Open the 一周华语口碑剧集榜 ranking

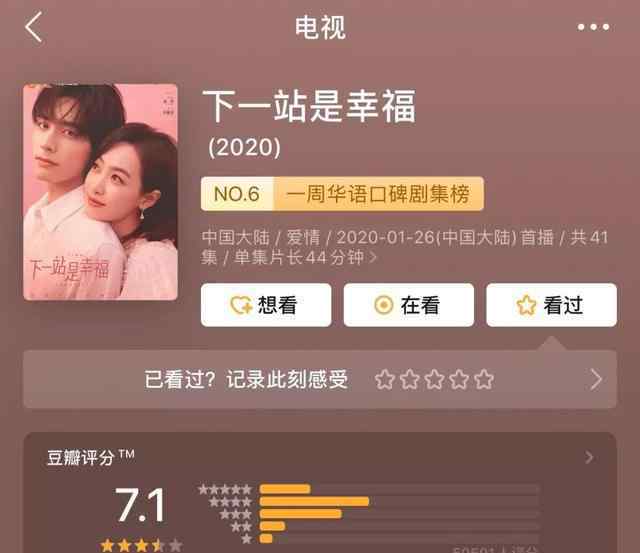378,194
